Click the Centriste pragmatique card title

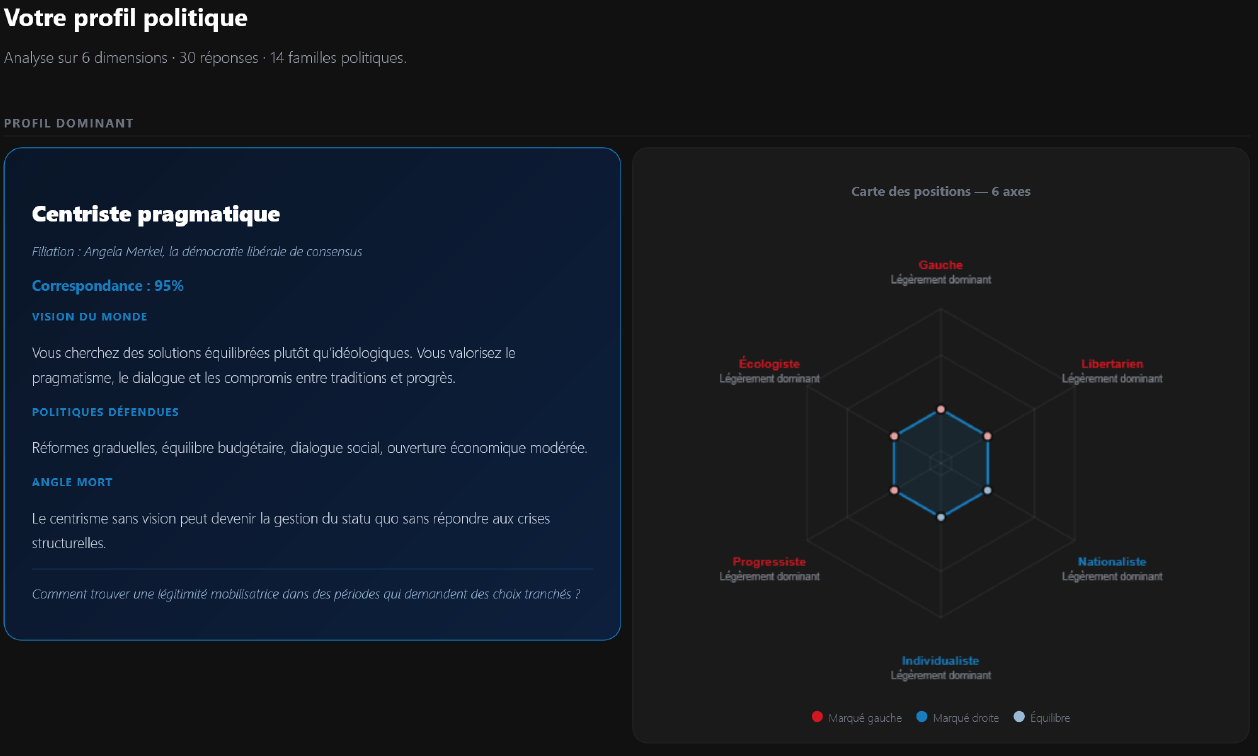[156, 214]
